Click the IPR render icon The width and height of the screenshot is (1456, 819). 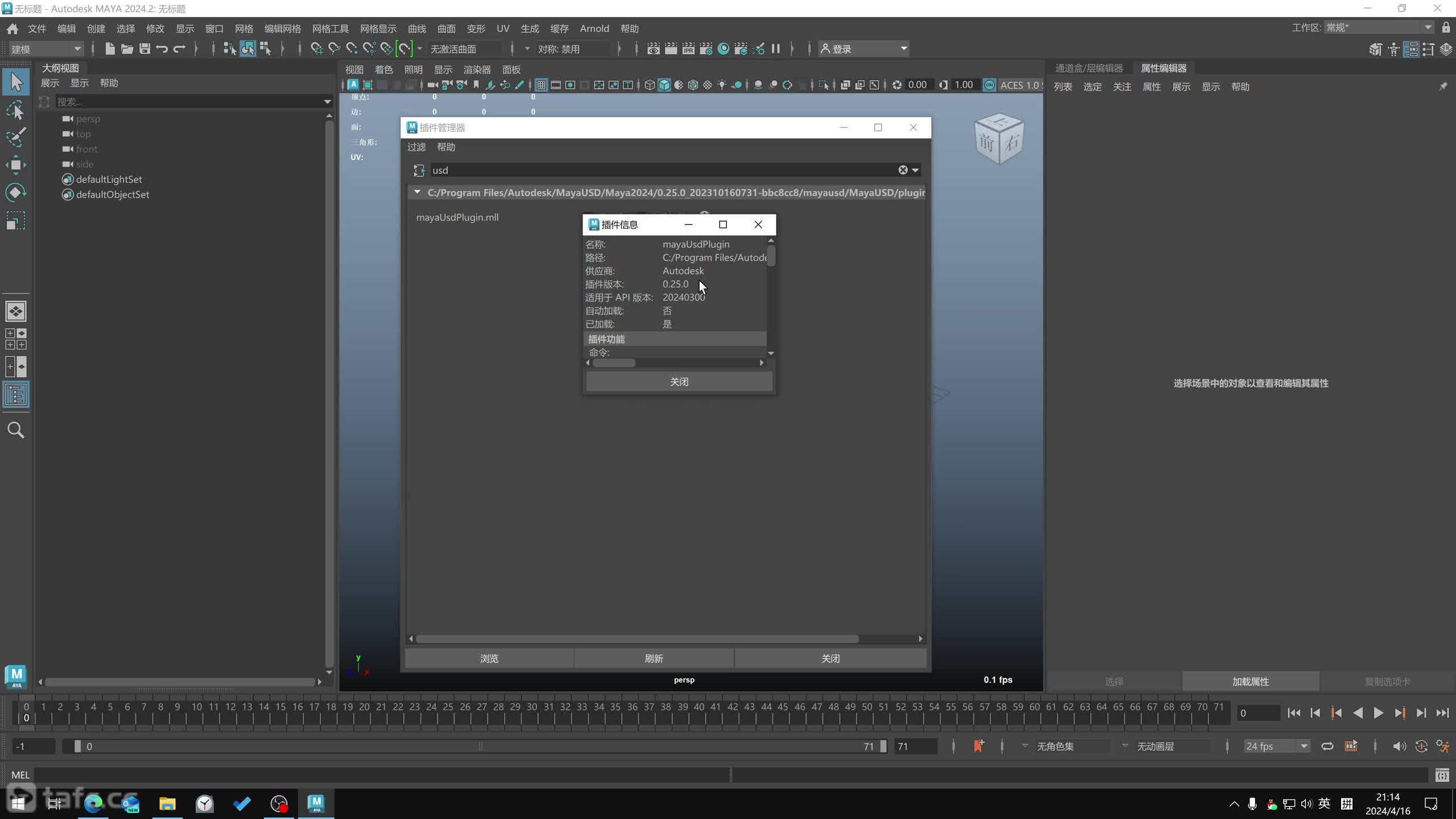click(688, 49)
